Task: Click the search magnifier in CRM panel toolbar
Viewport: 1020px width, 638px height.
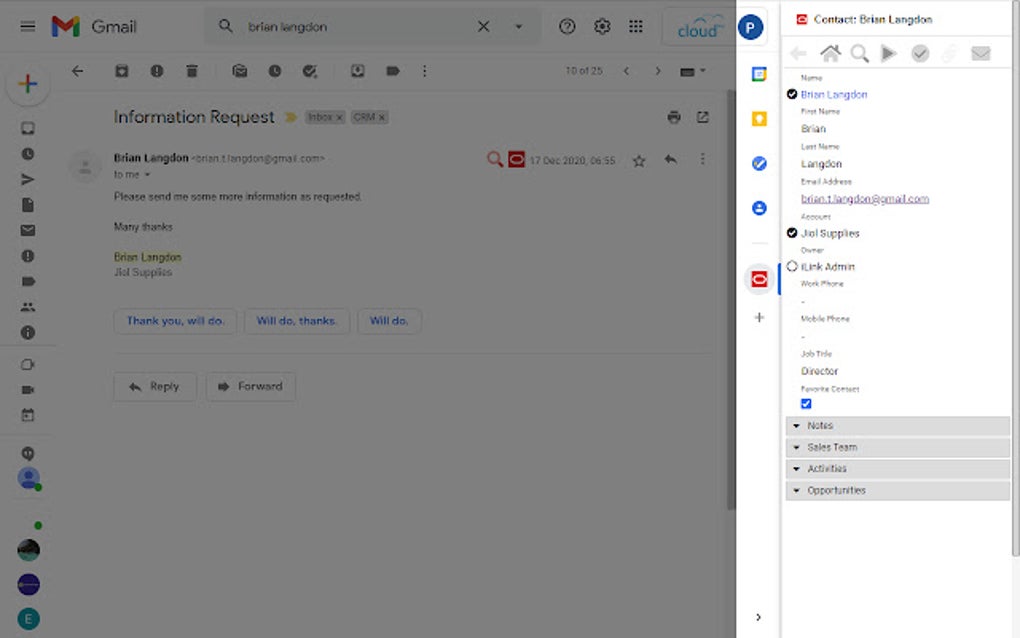Action: tap(859, 53)
